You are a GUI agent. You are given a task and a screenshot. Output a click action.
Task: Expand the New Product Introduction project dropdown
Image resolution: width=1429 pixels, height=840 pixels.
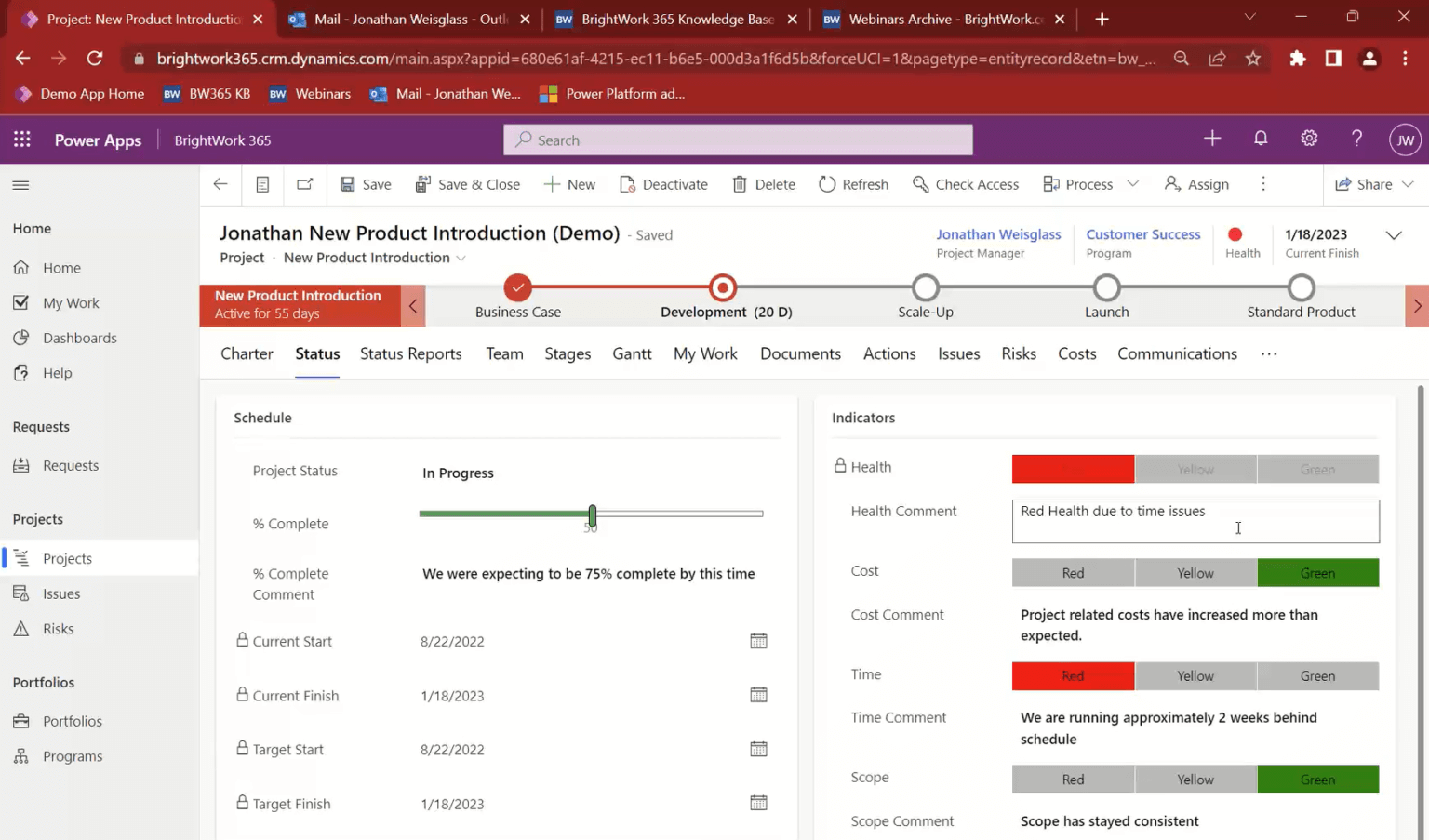tap(462, 258)
